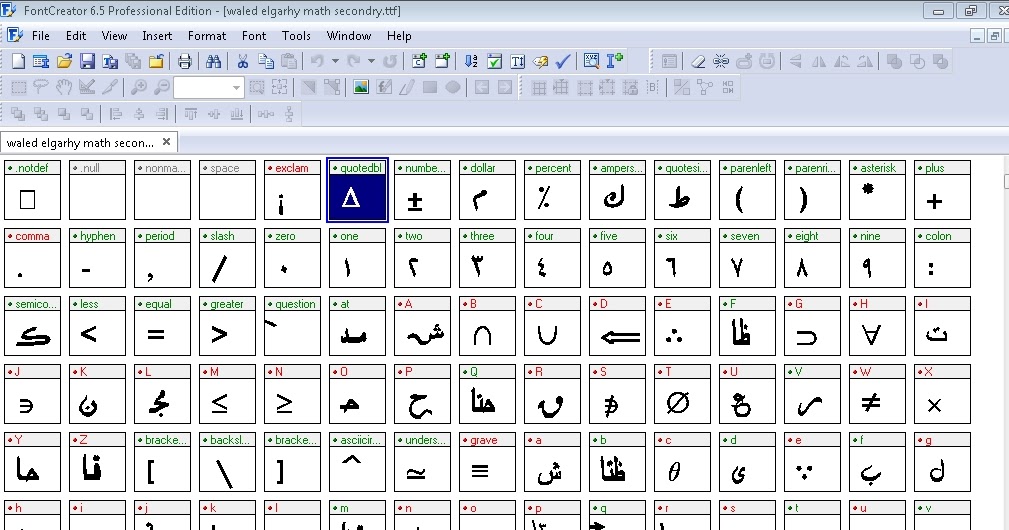
Task: Open the Window menu
Action: pos(349,36)
